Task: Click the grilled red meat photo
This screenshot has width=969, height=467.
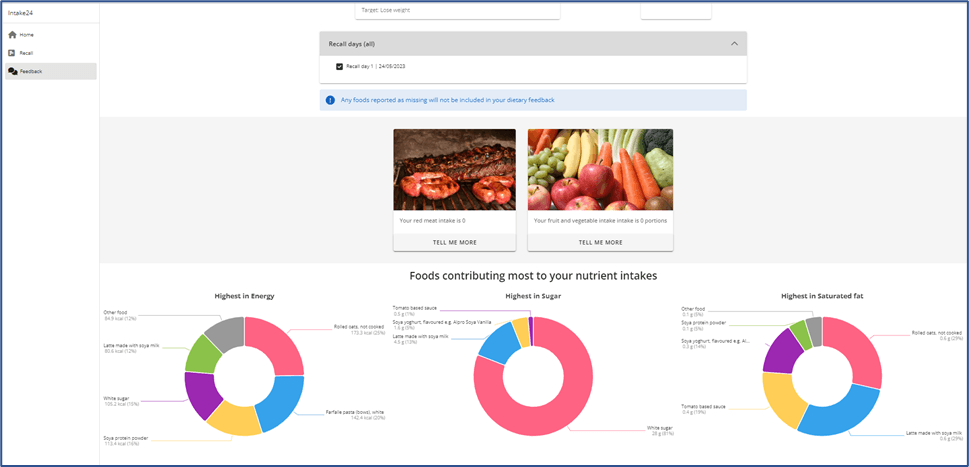Action: pyautogui.click(x=454, y=170)
